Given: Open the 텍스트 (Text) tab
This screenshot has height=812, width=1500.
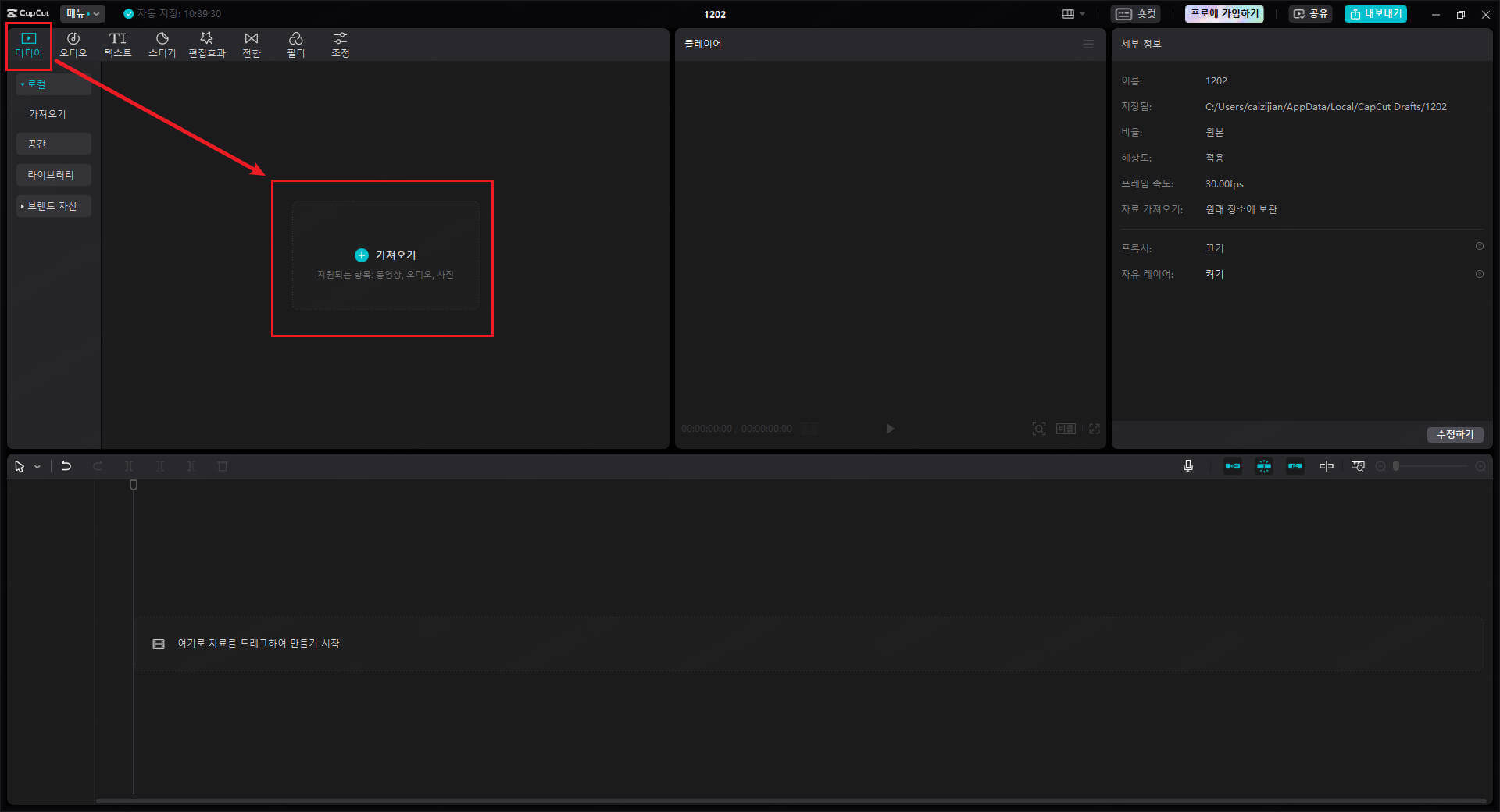Looking at the screenshot, I should 118,45.
